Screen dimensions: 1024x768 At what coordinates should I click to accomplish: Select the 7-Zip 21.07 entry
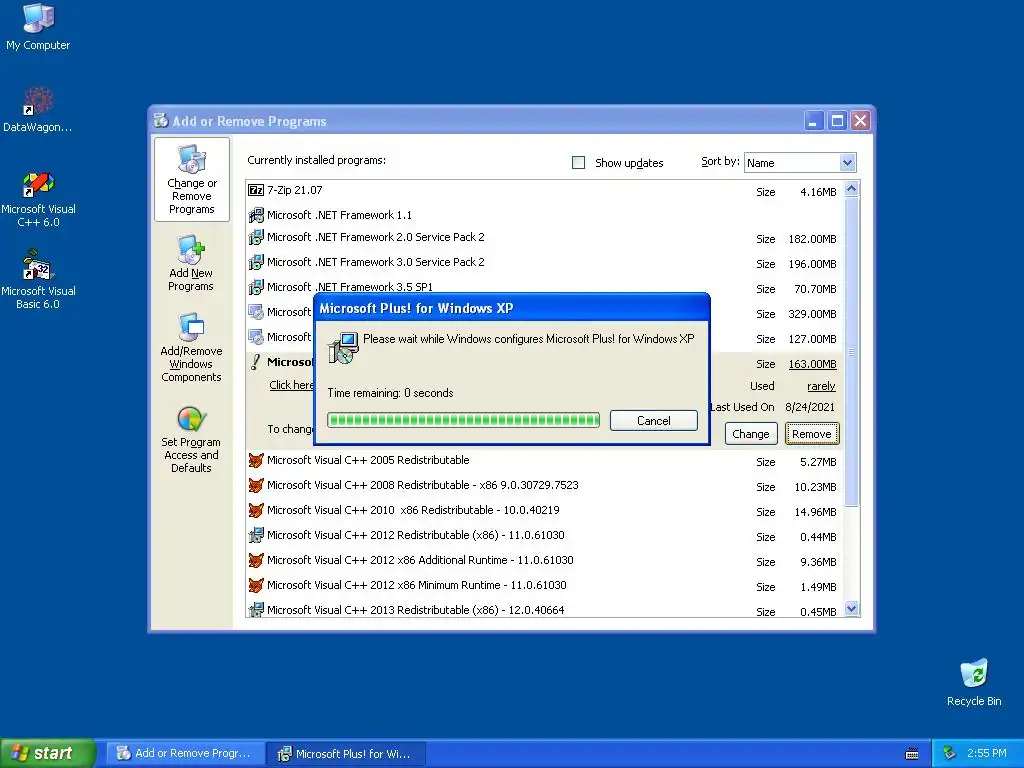[x=545, y=191]
